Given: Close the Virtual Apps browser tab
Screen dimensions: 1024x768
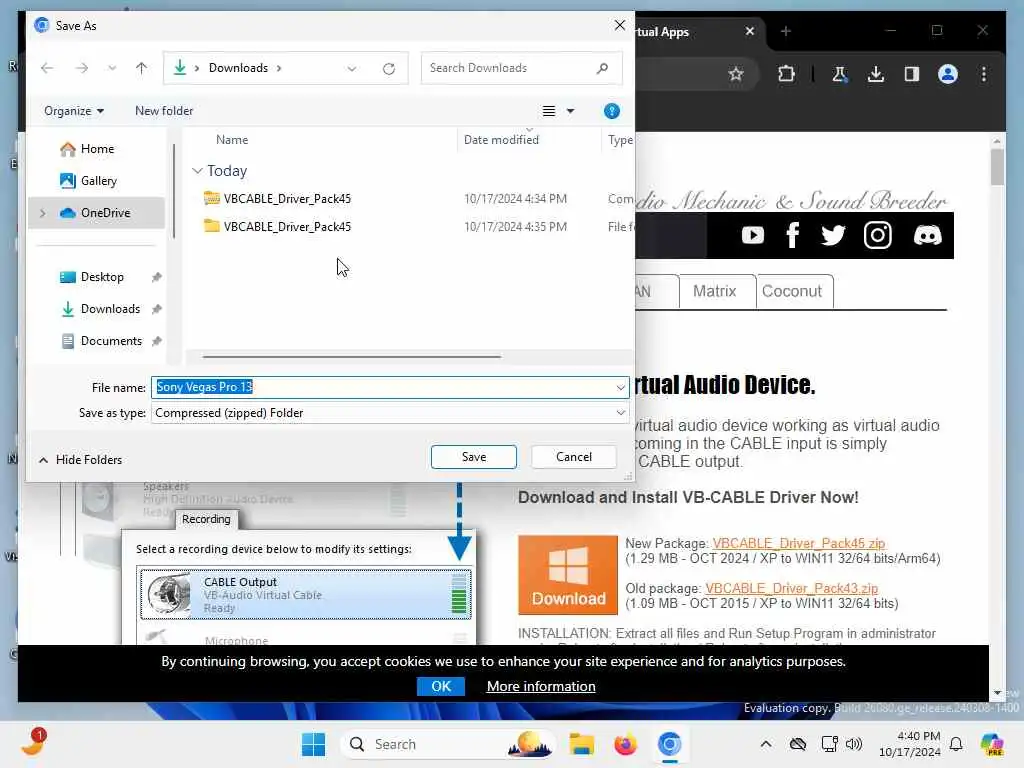Looking at the screenshot, I should (x=750, y=31).
